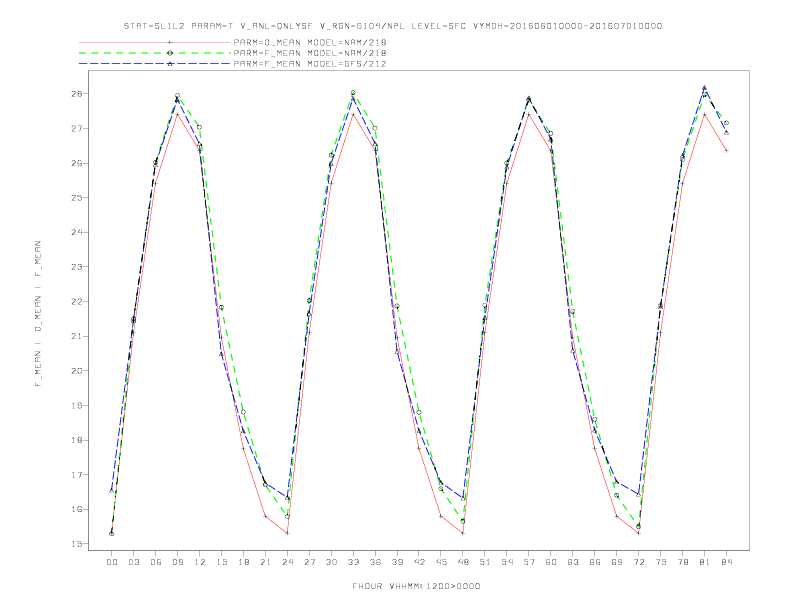This screenshot has height=612, width=792.
Task: Click the blue dashed legend line sample
Action: pos(155,64)
